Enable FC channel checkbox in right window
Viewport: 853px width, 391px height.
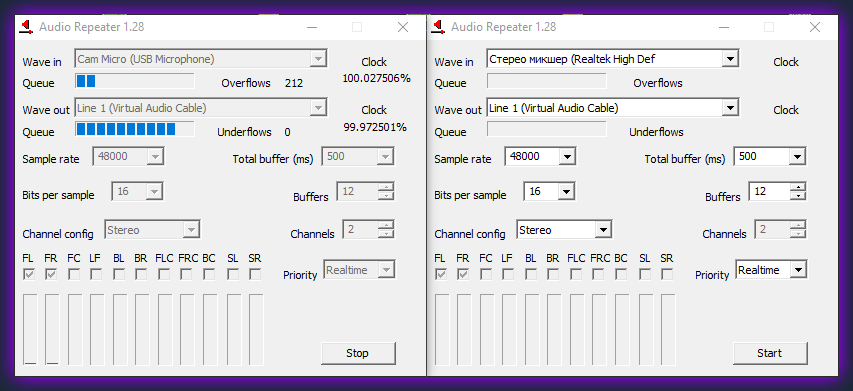[486, 275]
